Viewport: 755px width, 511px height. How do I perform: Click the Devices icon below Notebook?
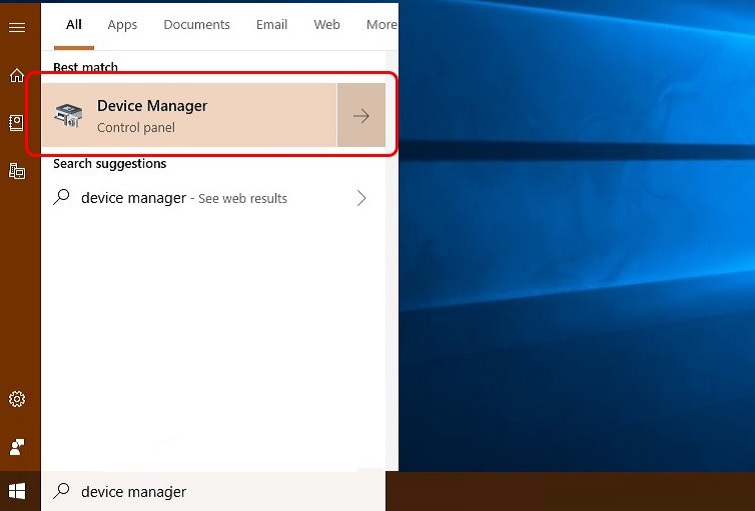(17, 170)
